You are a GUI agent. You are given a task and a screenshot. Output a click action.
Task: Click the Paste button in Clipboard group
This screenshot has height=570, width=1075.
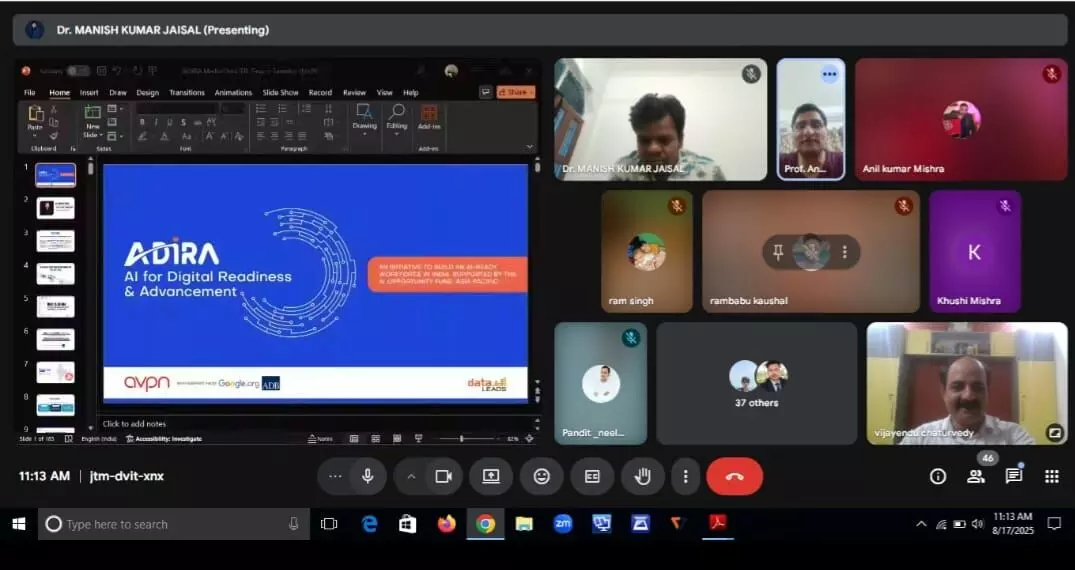coord(35,119)
